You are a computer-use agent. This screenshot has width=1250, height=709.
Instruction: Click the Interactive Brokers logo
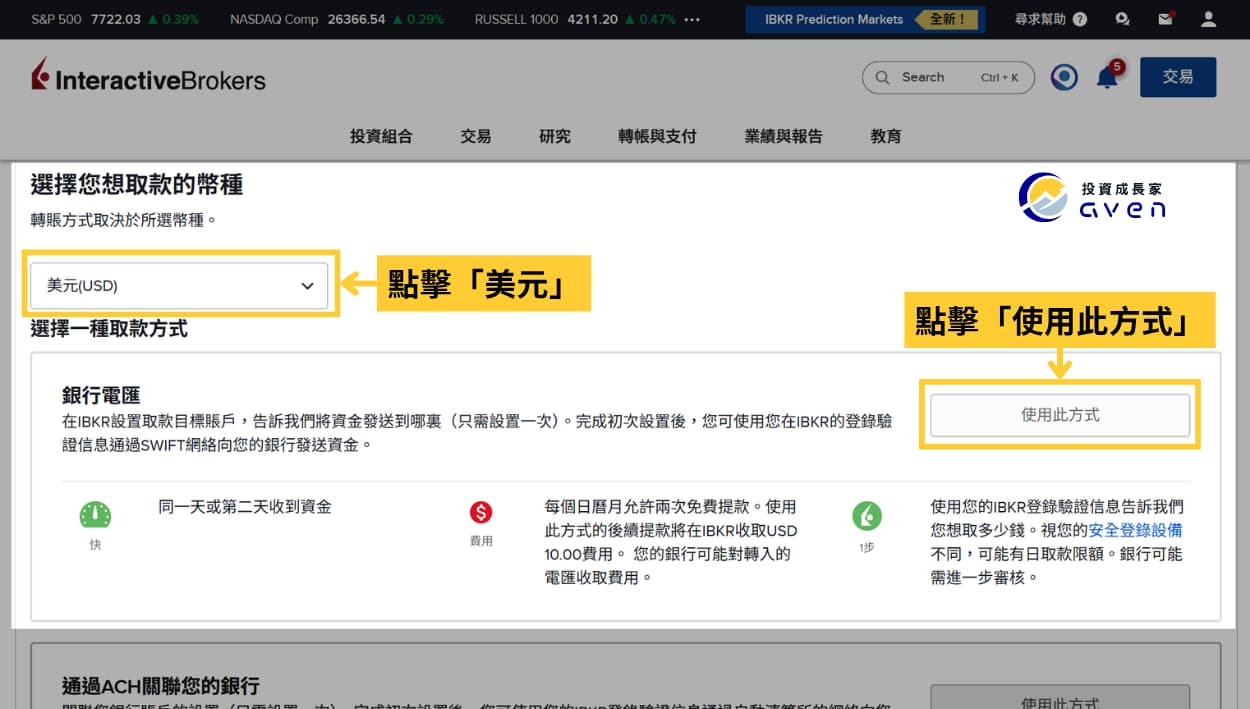148,77
